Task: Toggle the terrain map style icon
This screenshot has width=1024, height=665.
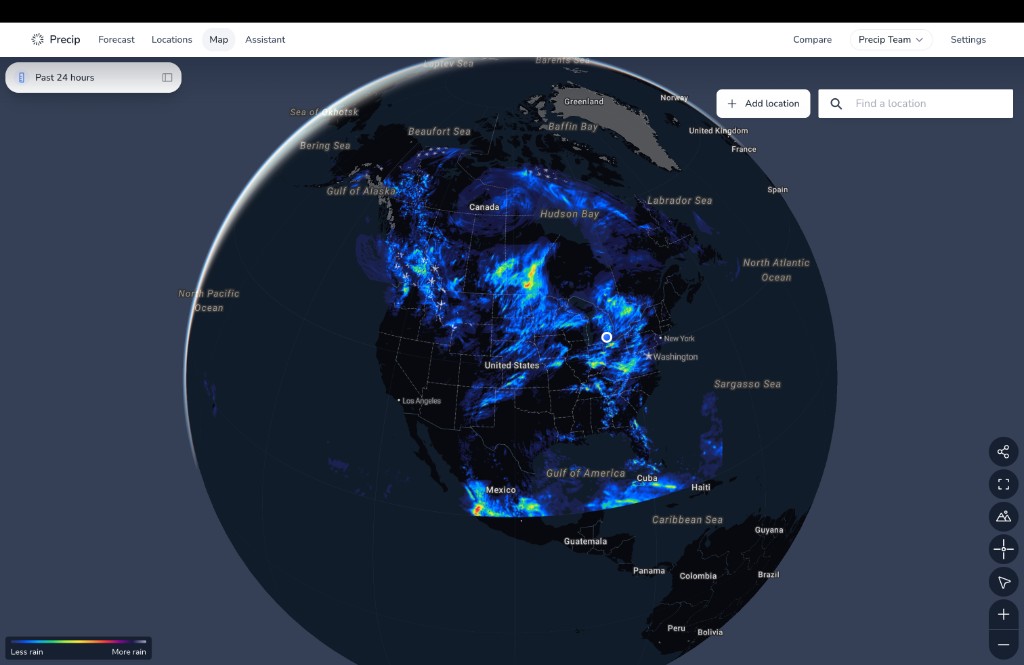Action: pyautogui.click(x=1003, y=517)
